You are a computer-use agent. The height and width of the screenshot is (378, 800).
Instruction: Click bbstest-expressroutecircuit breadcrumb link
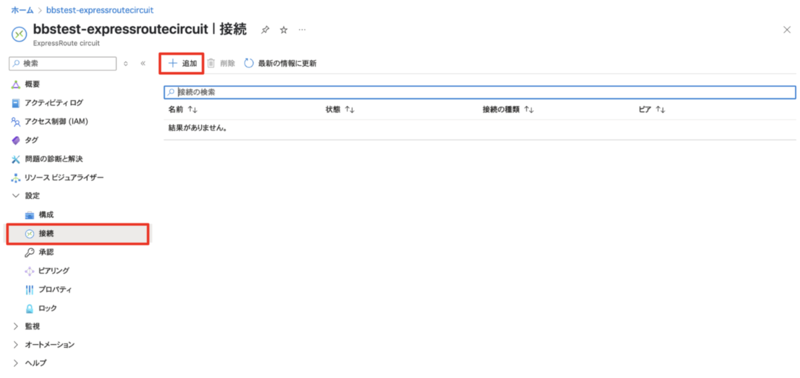(x=100, y=10)
